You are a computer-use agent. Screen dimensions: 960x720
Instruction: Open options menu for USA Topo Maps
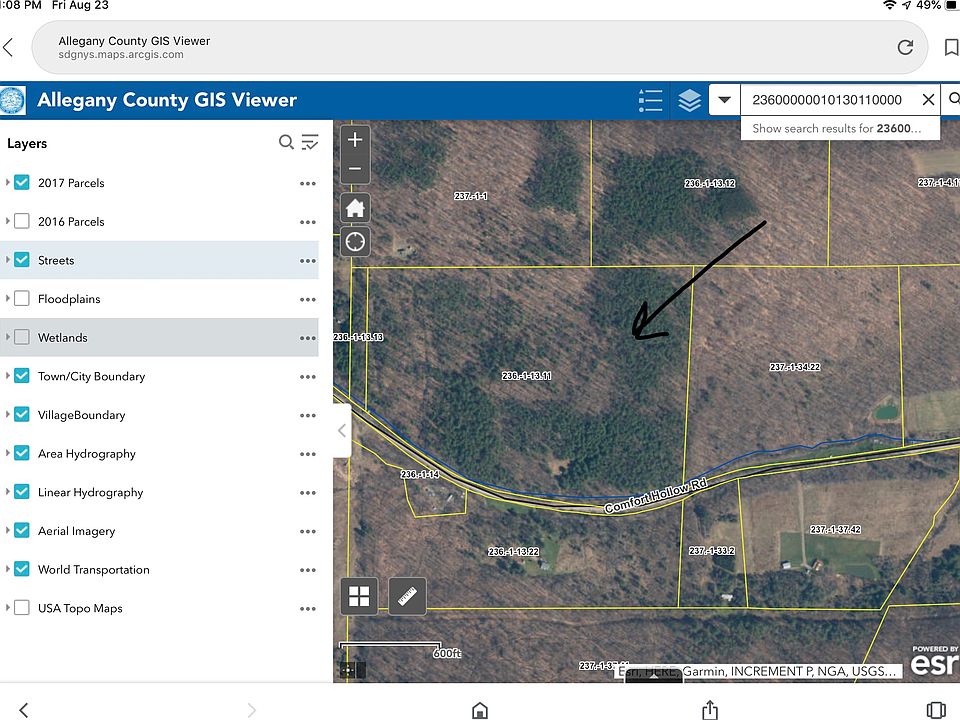307,608
